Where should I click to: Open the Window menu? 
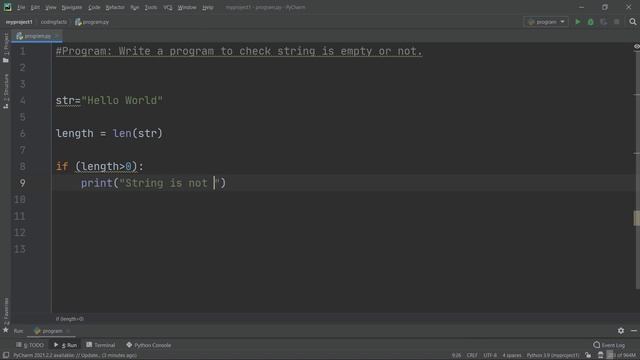click(x=187, y=7)
